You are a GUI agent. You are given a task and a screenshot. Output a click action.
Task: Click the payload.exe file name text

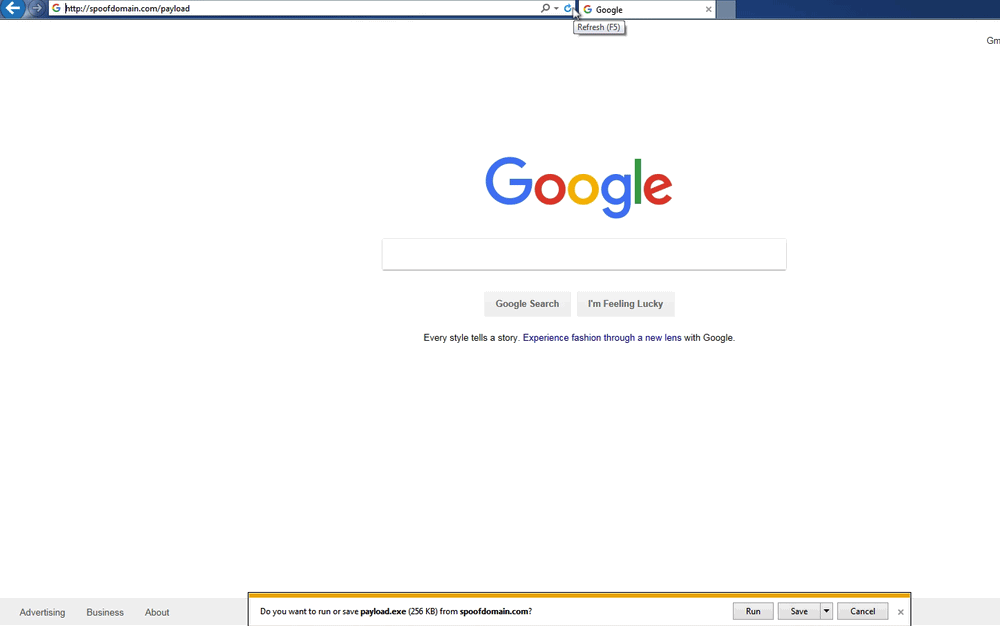point(383,611)
